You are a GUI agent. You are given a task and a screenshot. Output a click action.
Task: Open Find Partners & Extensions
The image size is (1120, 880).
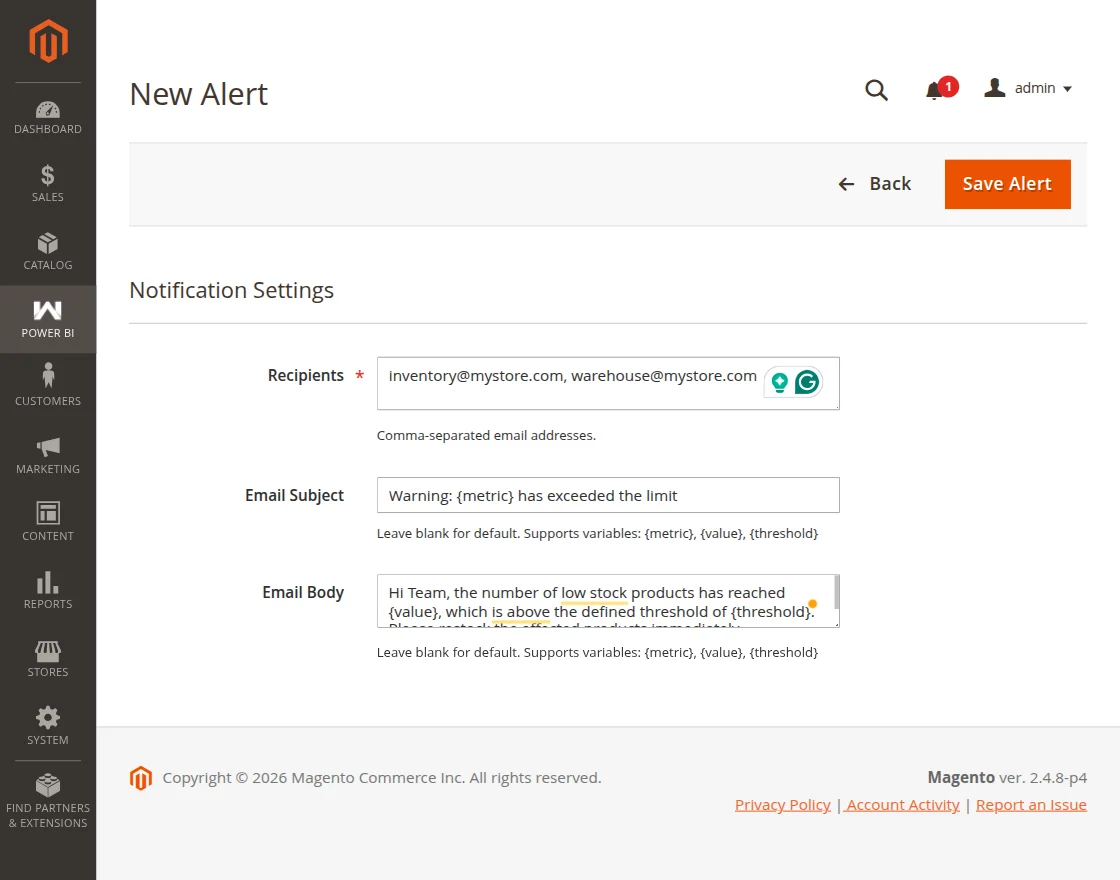[48, 801]
